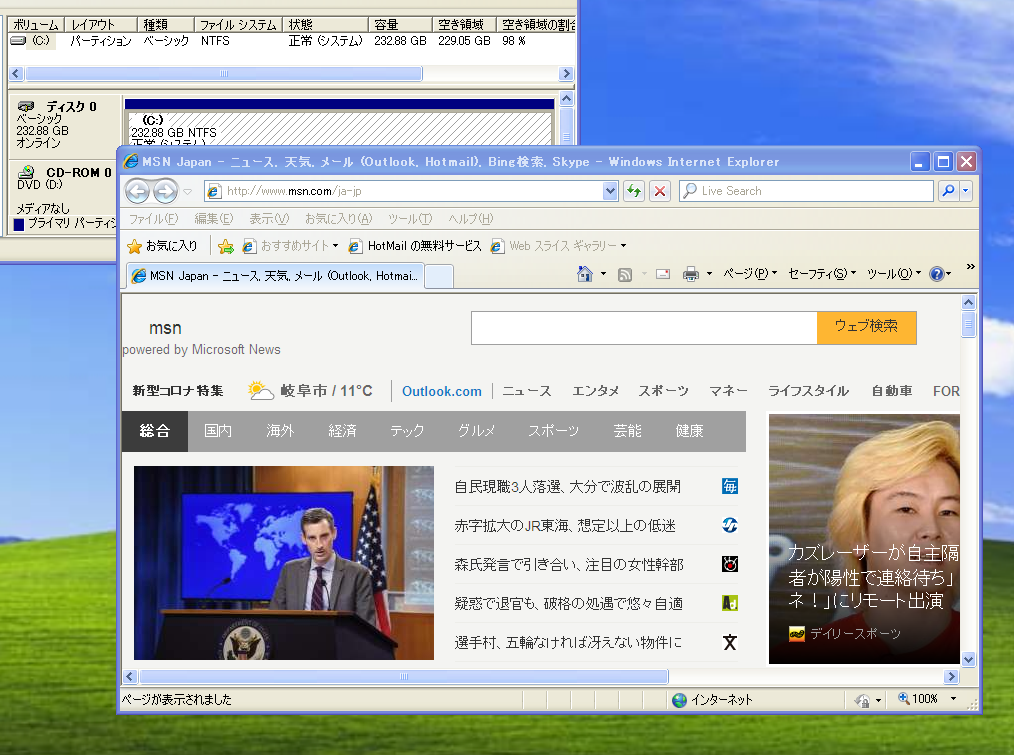Screen dimensions: 1014x755
Task: Click the Help question mark icon
Action: pyautogui.click(x=936, y=274)
